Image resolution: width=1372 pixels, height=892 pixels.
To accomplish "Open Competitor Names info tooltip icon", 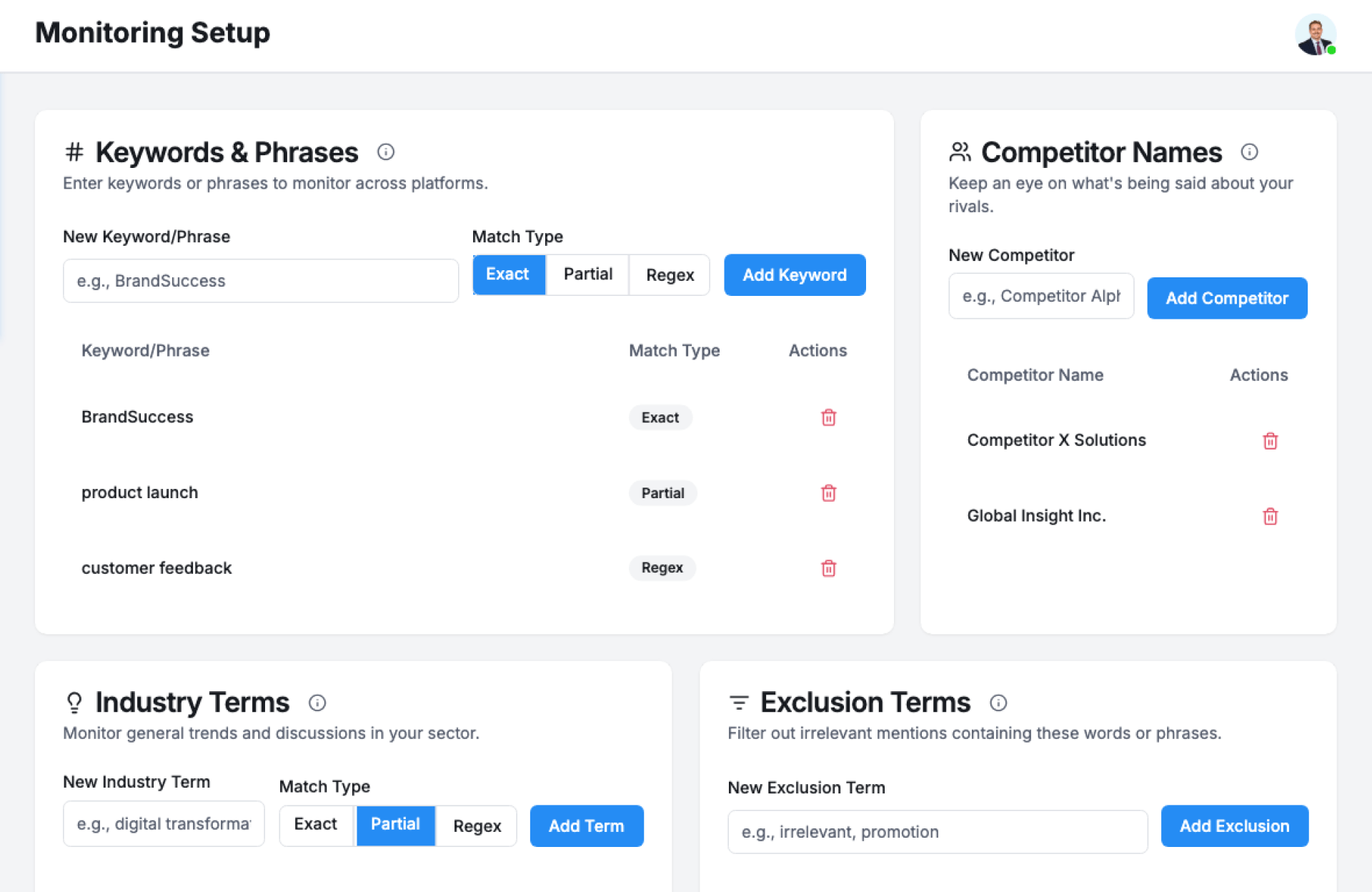I will [1249, 152].
